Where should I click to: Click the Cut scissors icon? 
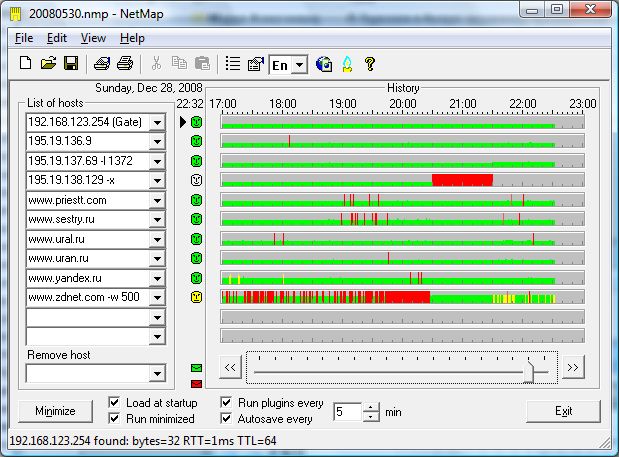click(156, 63)
